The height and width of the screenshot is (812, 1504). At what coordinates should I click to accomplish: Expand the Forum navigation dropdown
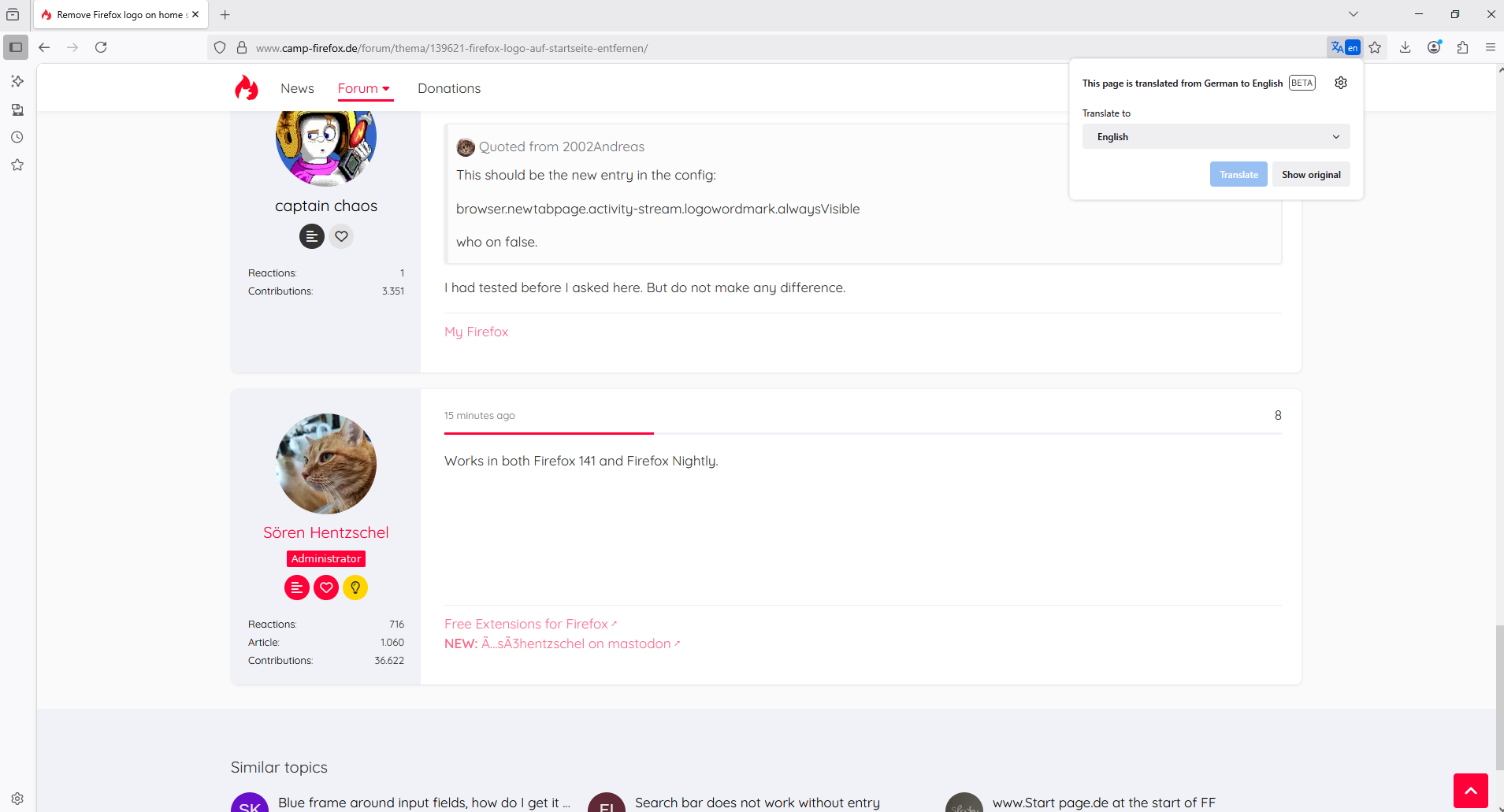(364, 88)
